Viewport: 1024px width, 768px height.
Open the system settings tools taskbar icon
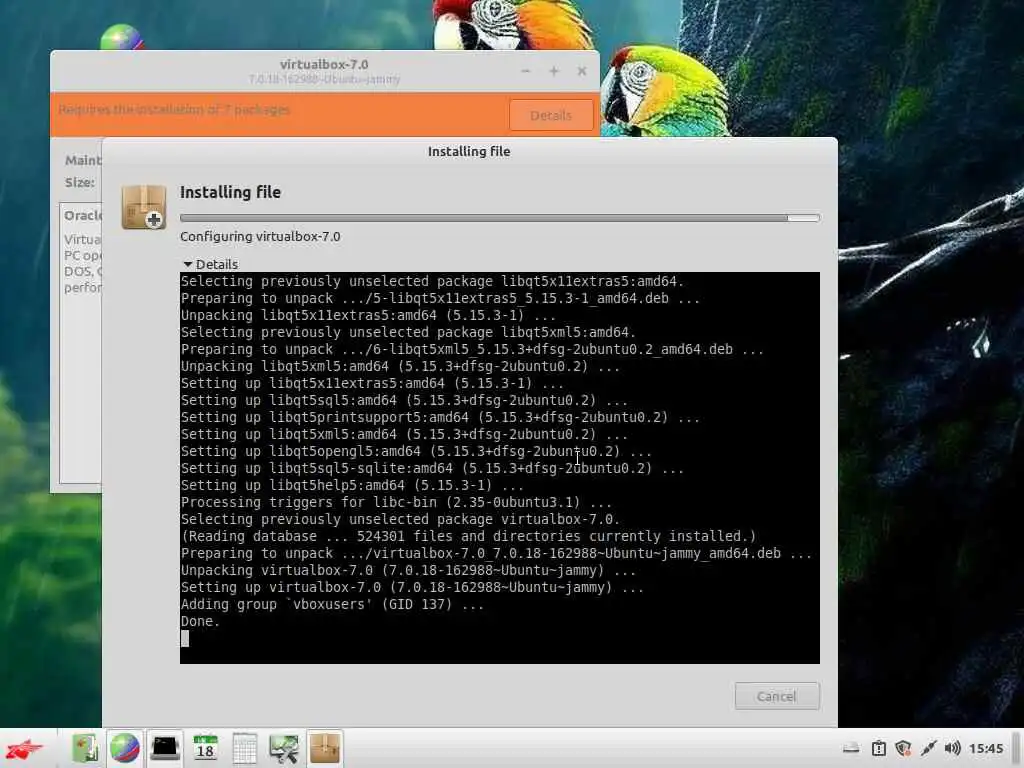tap(283, 748)
